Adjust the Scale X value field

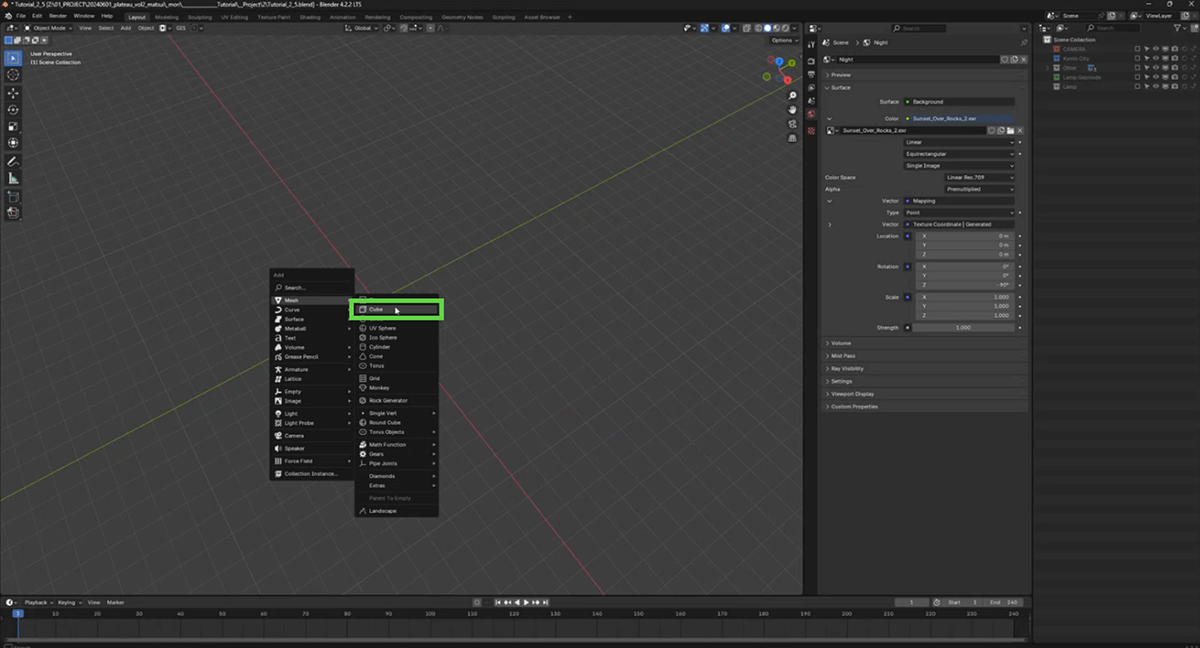click(967, 297)
